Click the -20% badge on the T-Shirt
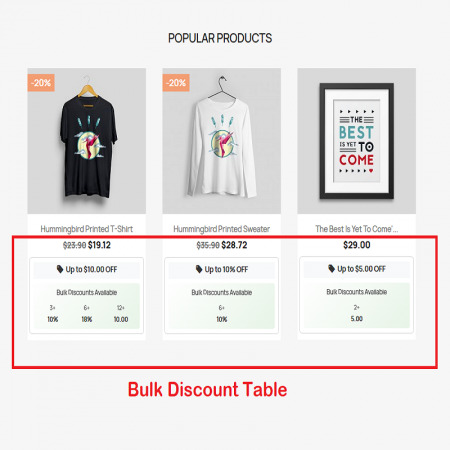This screenshot has width=450, height=450. pyautogui.click(x=41, y=83)
